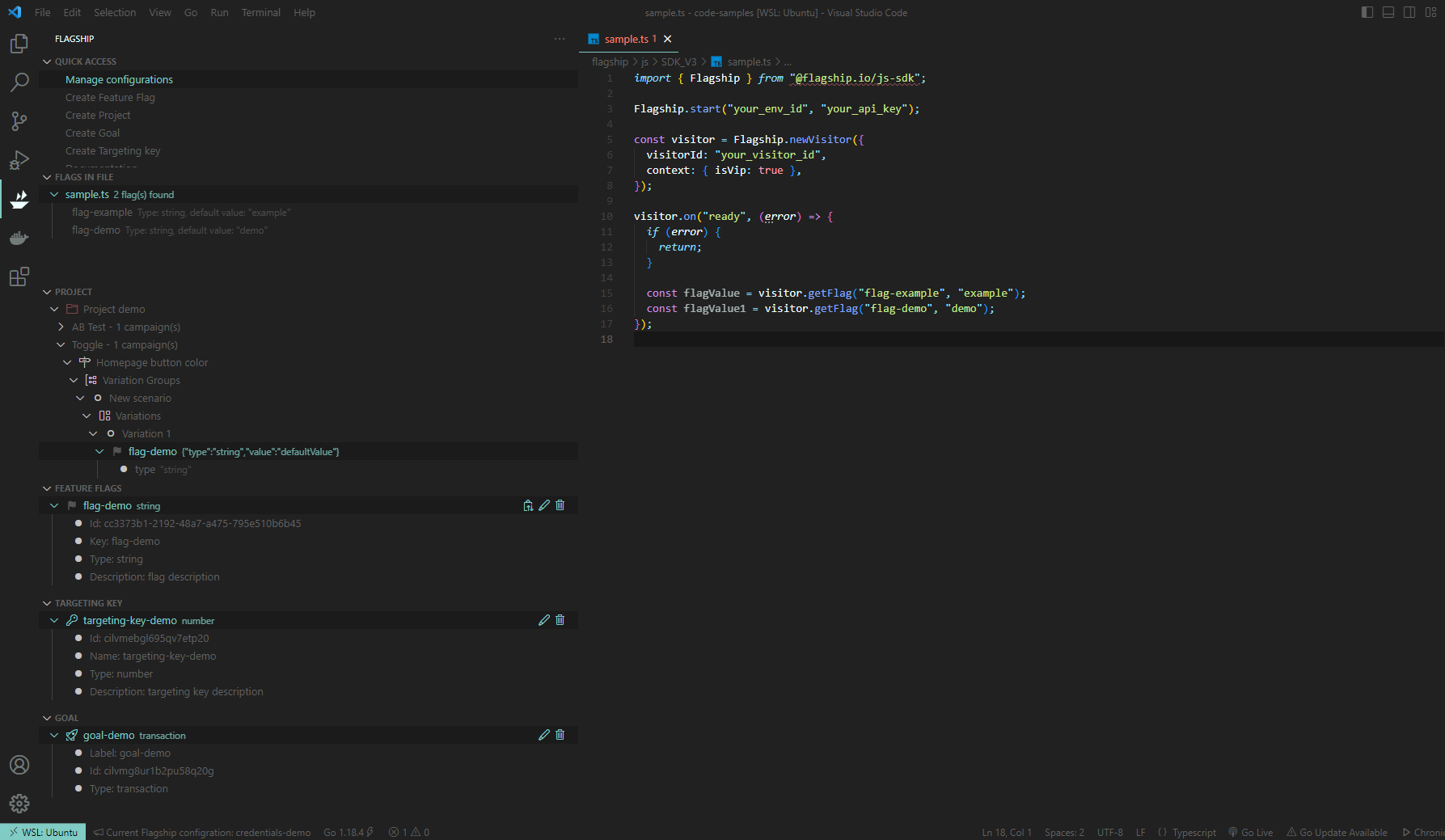
Task: Open the View menu
Action: (160, 12)
